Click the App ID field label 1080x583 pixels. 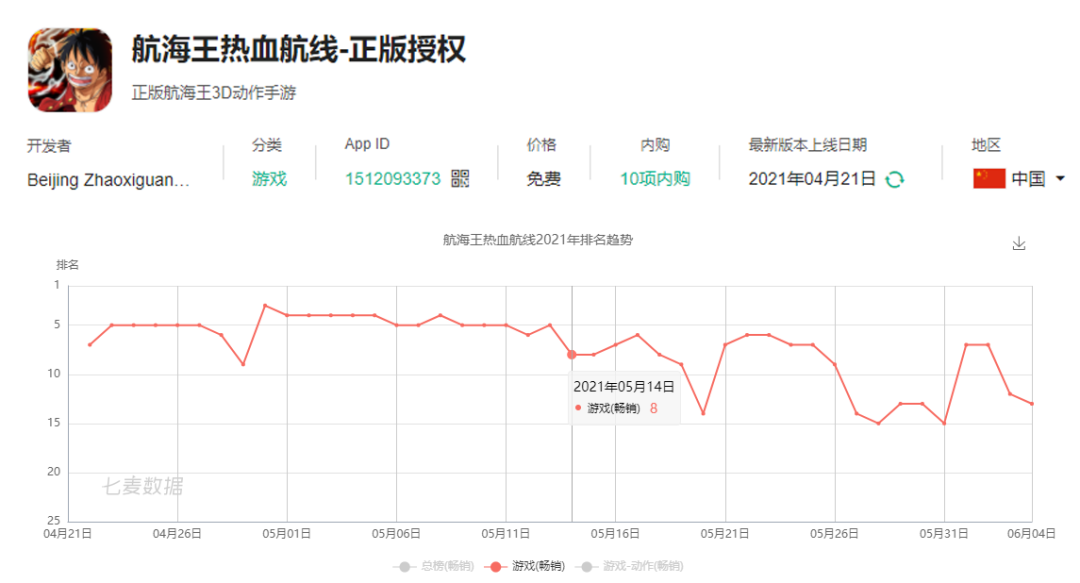pos(367,144)
